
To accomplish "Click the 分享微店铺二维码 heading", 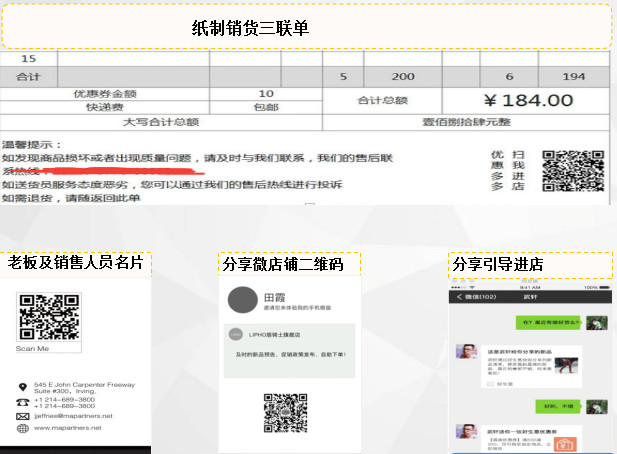I will click(x=283, y=264).
